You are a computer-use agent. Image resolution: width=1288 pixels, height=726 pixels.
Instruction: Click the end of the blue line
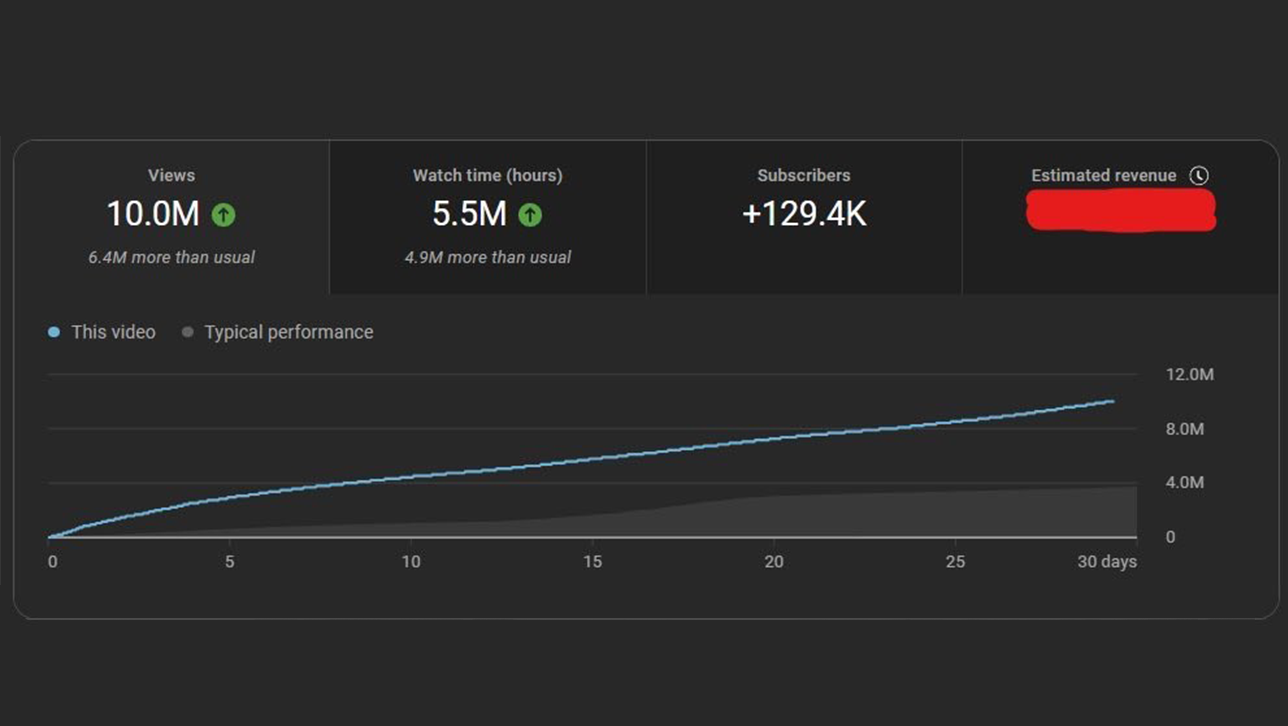(1112, 401)
